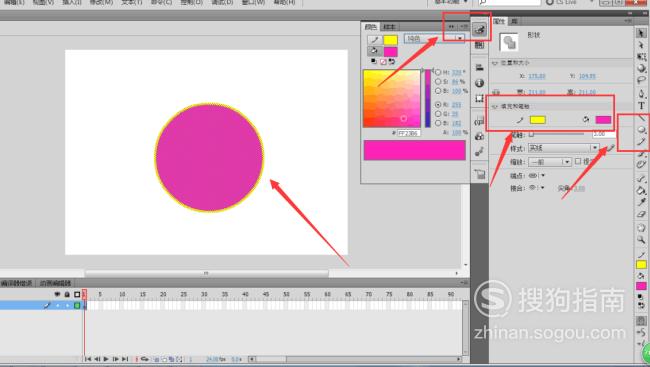The image size is (650, 367).
Task: Toggle the layer lock column icon
Action: [x=67, y=294]
